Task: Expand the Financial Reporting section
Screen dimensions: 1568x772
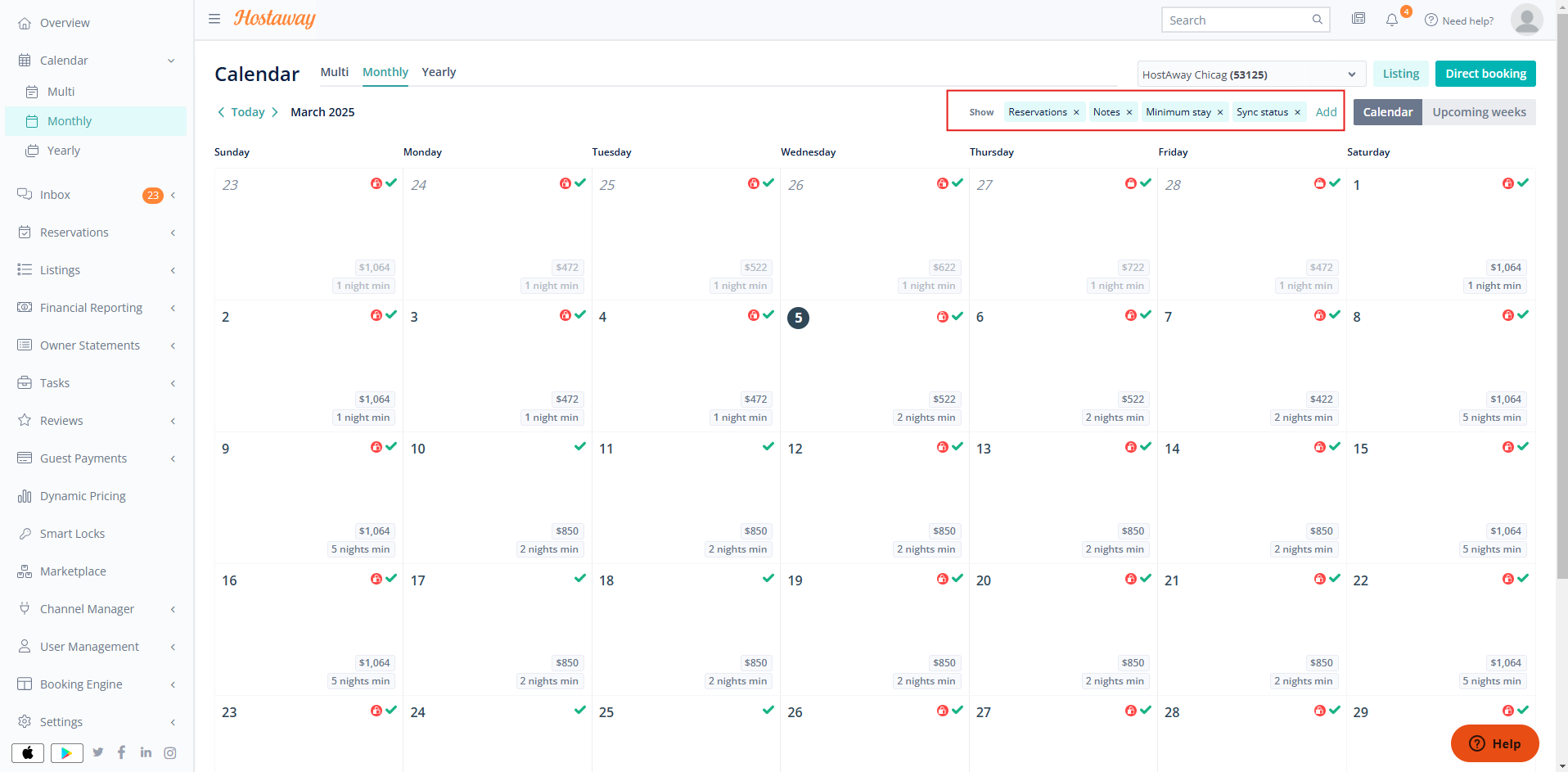Action: point(173,308)
